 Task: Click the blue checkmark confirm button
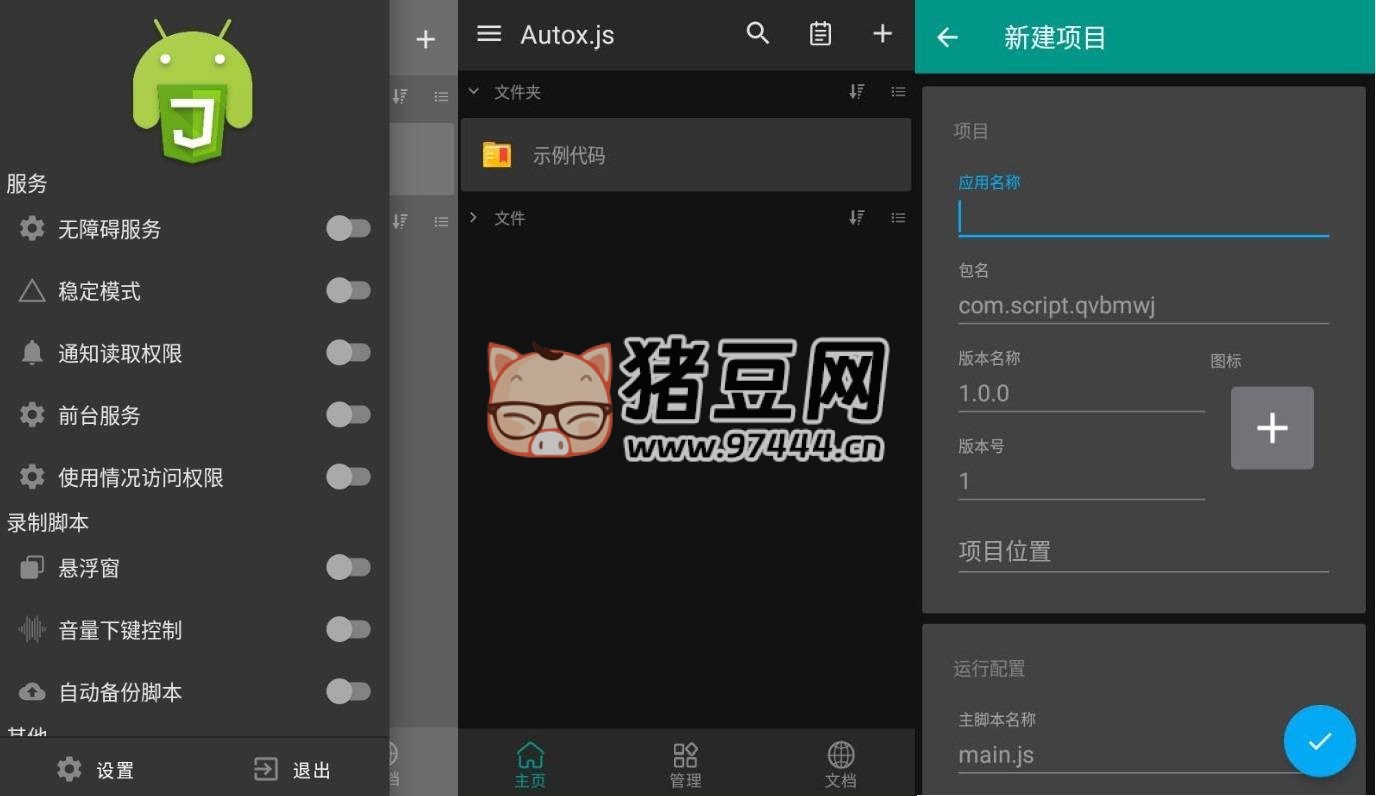[x=1319, y=741]
